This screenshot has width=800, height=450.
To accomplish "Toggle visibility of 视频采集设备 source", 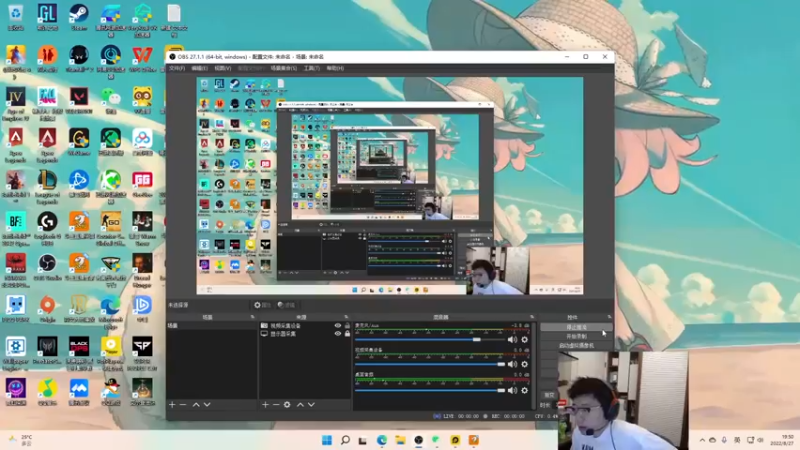I will (337, 326).
